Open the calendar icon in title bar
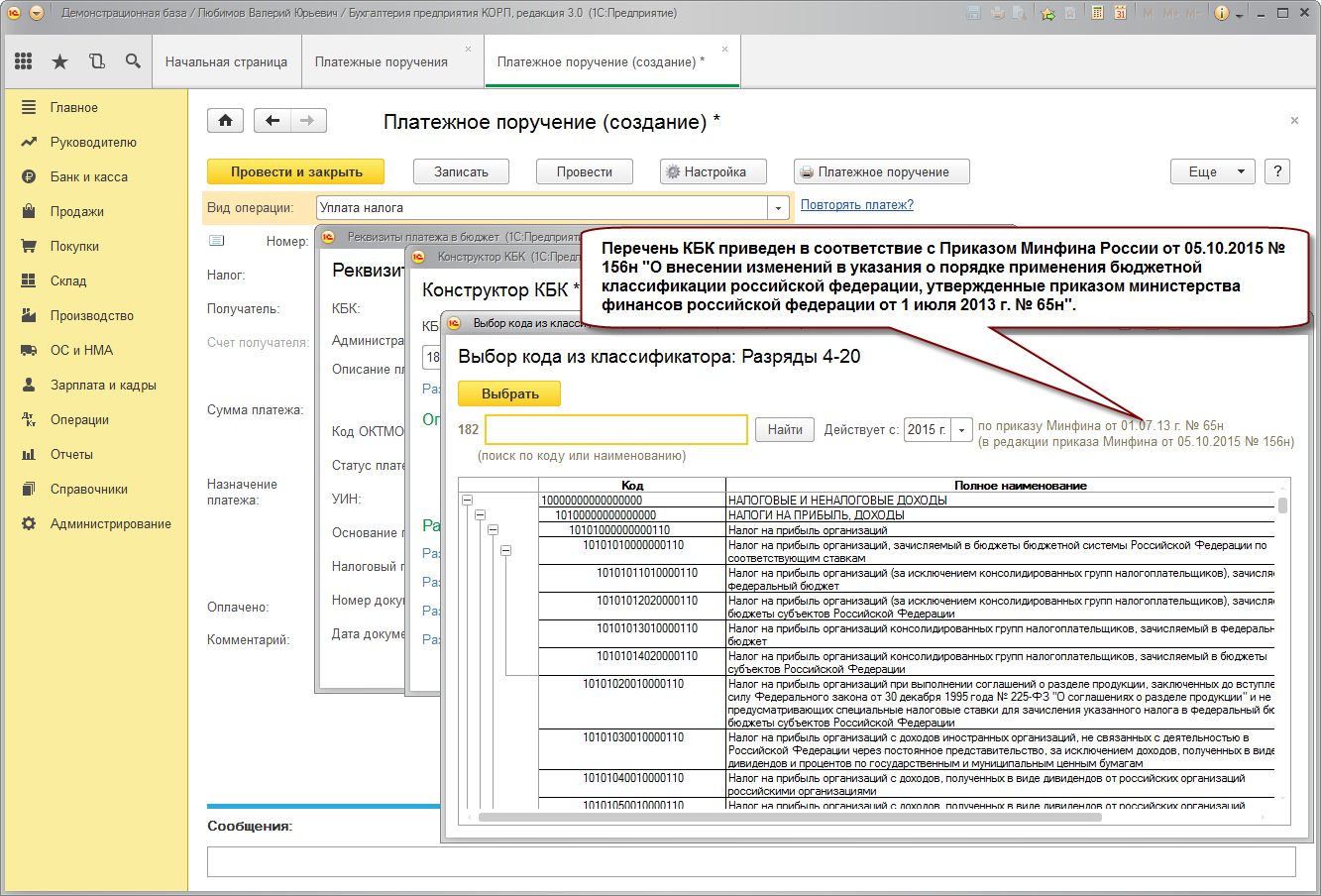The height and width of the screenshot is (896, 1321). [1120, 13]
